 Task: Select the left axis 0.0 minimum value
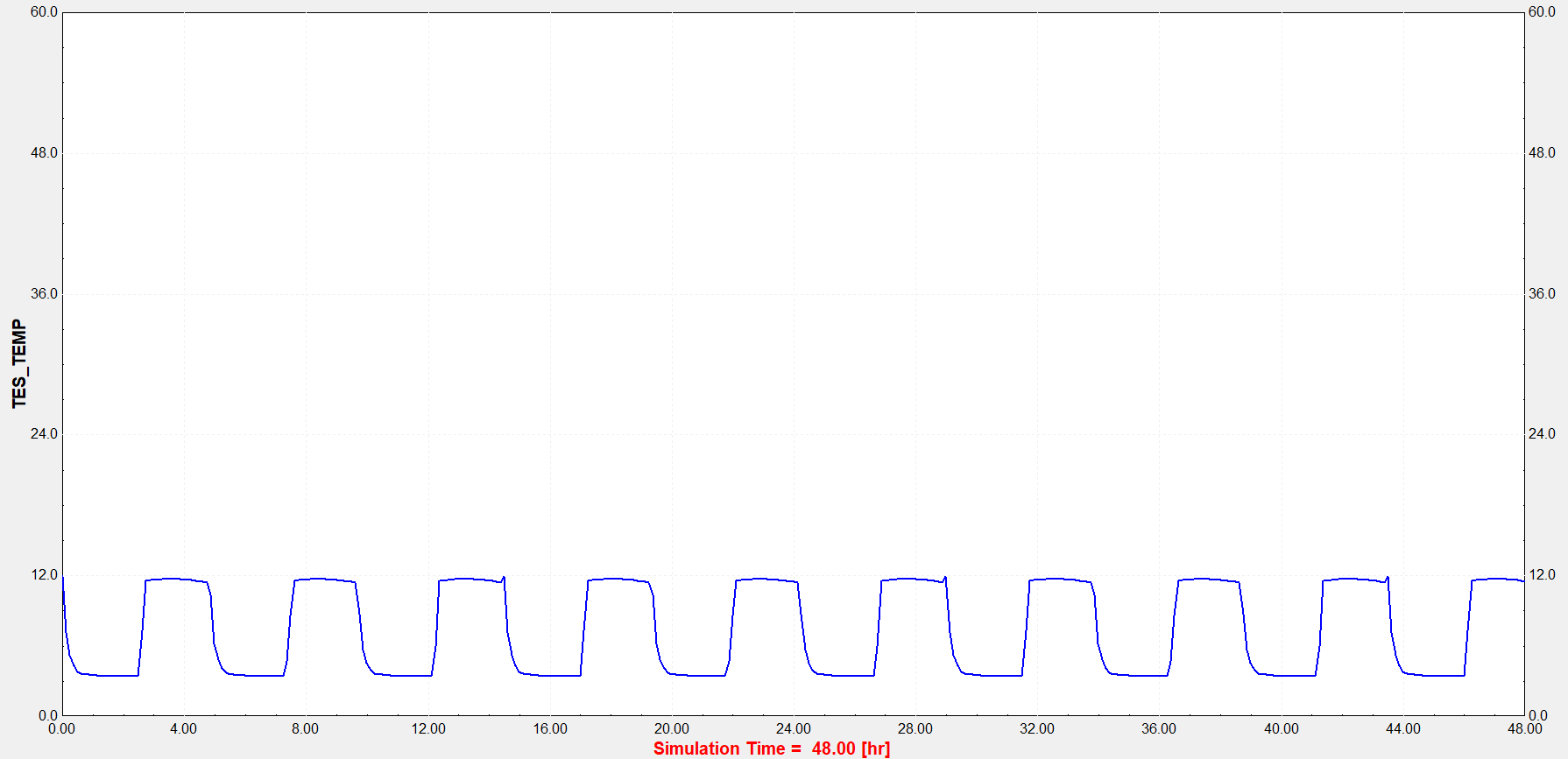pos(47,715)
